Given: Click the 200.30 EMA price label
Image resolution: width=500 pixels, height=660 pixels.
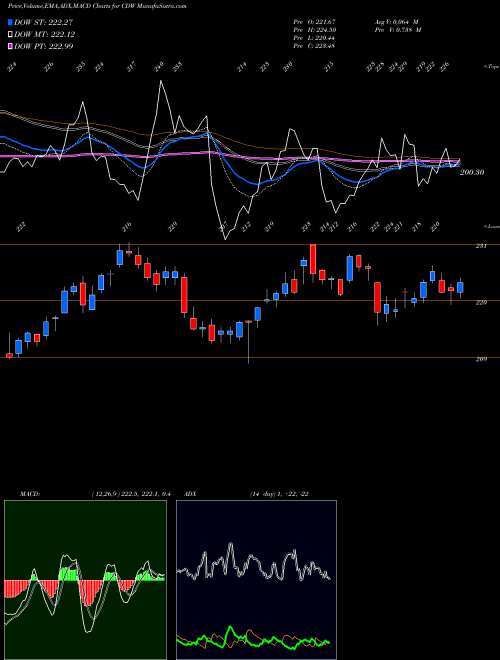Looking at the screenshot, I should click(x=472, y=172).
